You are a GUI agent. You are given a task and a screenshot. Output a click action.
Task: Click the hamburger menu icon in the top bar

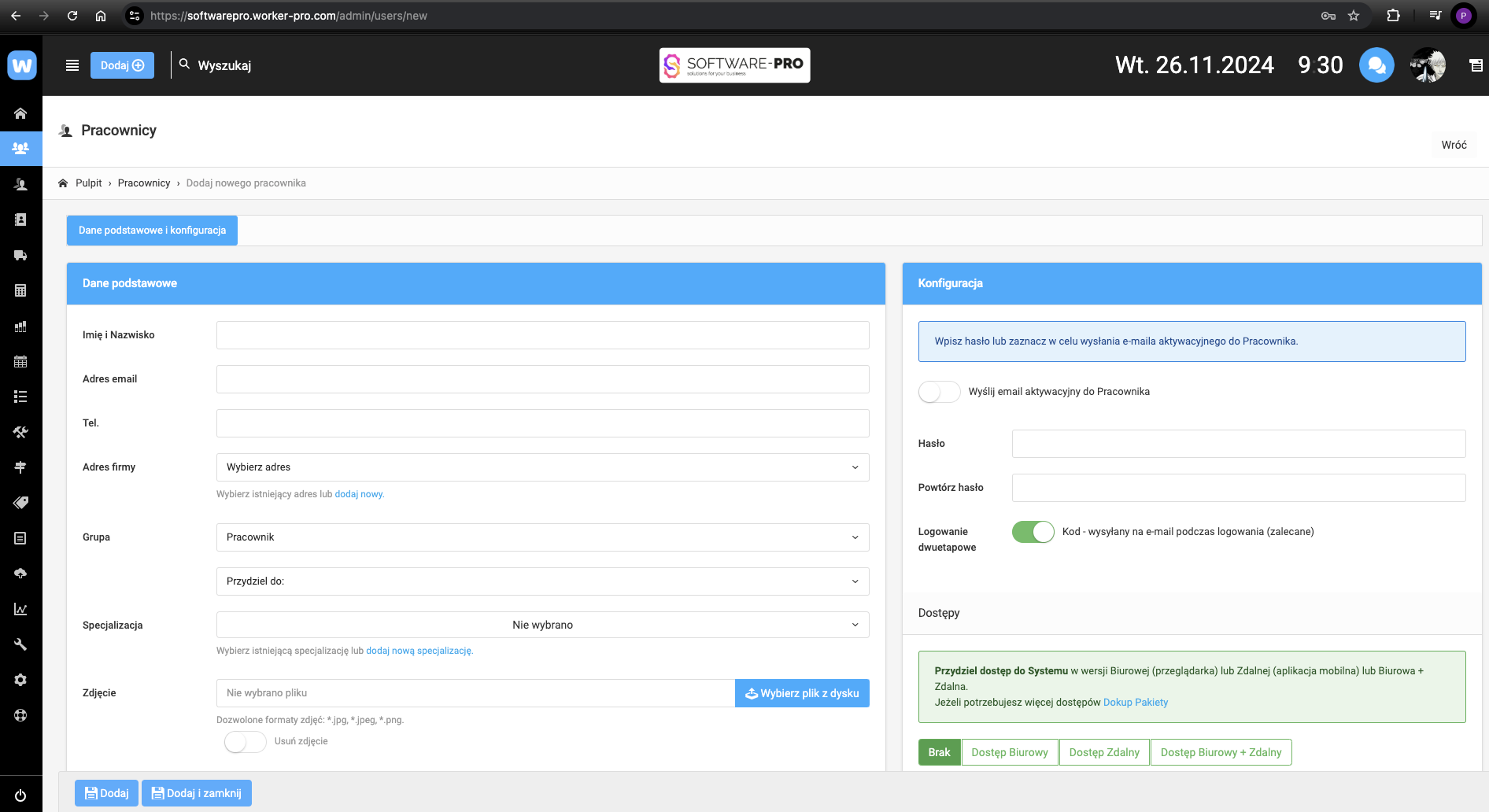click(72, 65)
